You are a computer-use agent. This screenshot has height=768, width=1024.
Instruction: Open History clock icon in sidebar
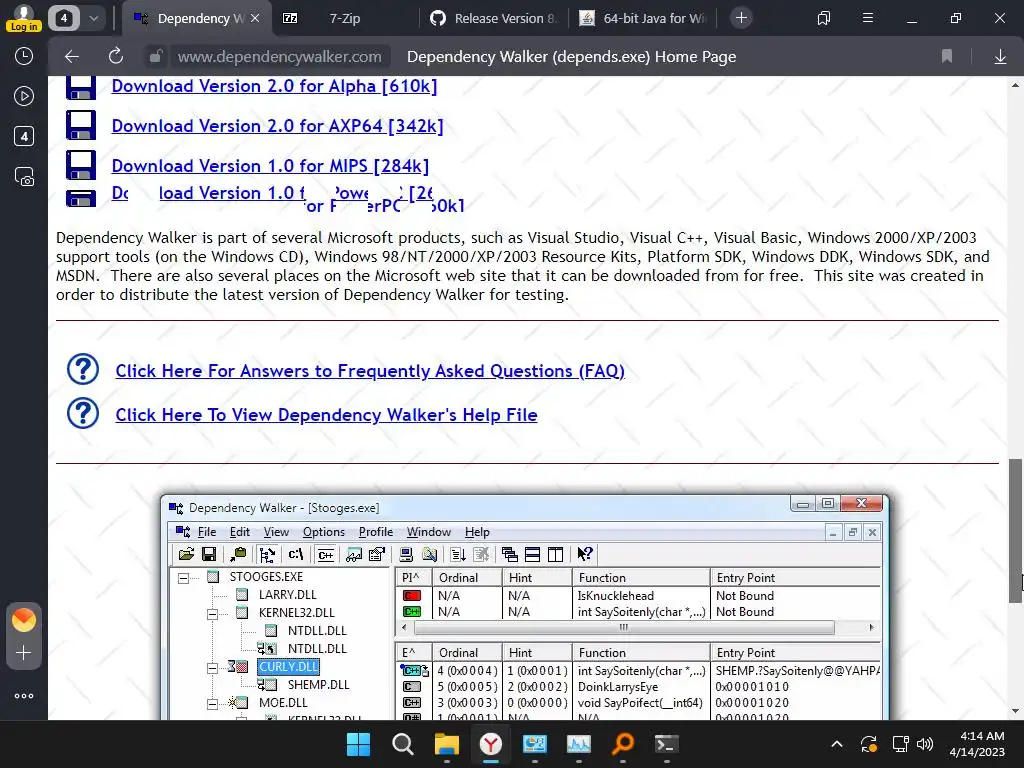pyautogui.click(x=24, y=56)
